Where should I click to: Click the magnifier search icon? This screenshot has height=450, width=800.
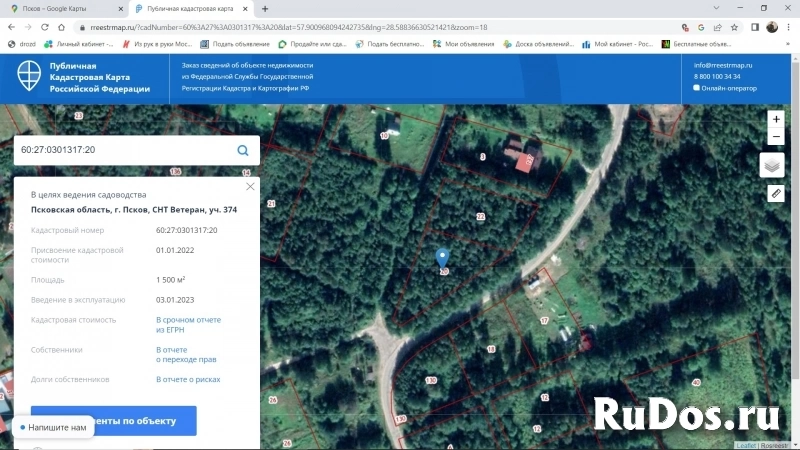point(243,151)
